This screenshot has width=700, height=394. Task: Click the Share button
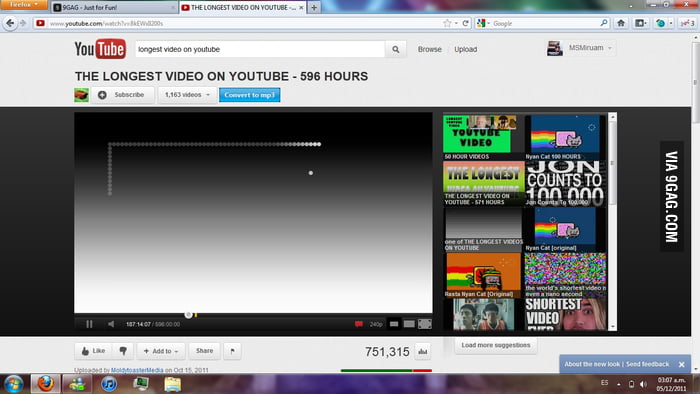tap(204, 351)
